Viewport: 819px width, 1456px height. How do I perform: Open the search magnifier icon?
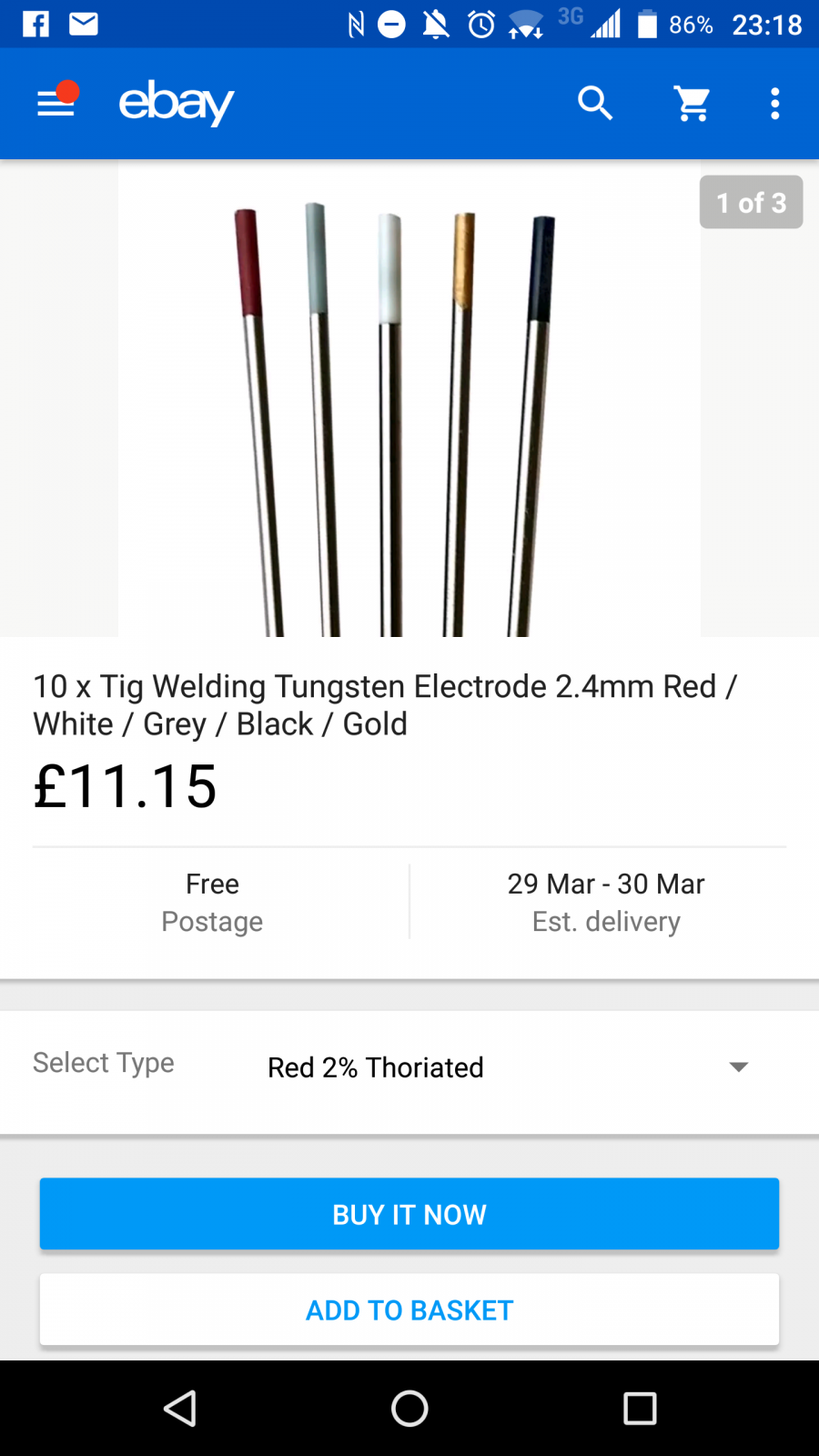click(595, 104)
